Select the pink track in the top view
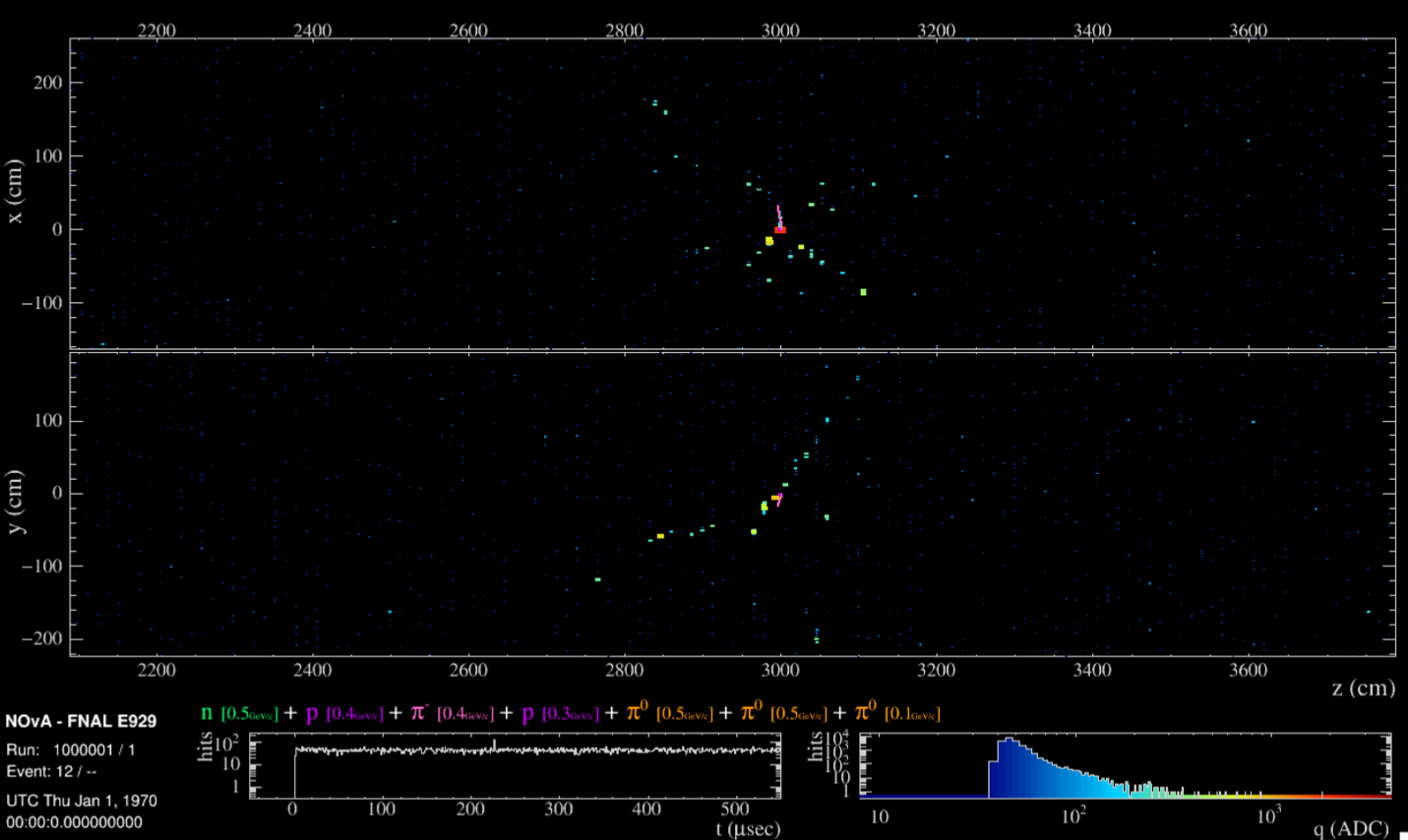This screenshot has width=1408, height=840. pos(779,214)
